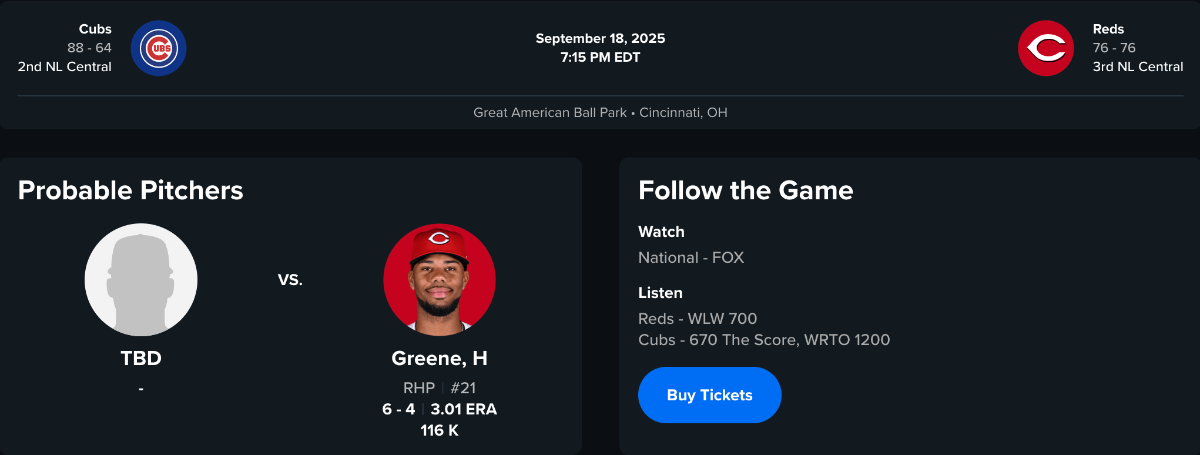Select Reds 3rd NL Central standing
This screenshot has height=455, width=1200.
[x=1138, y=67]
